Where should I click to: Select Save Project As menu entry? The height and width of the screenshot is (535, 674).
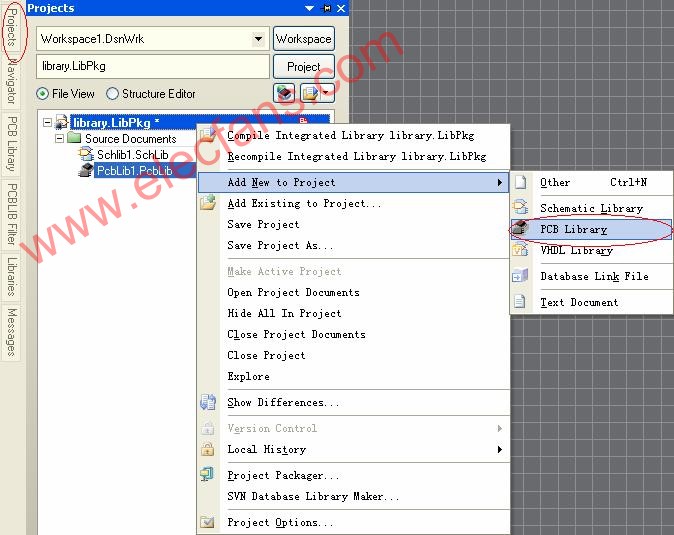(x=353, y=245)
